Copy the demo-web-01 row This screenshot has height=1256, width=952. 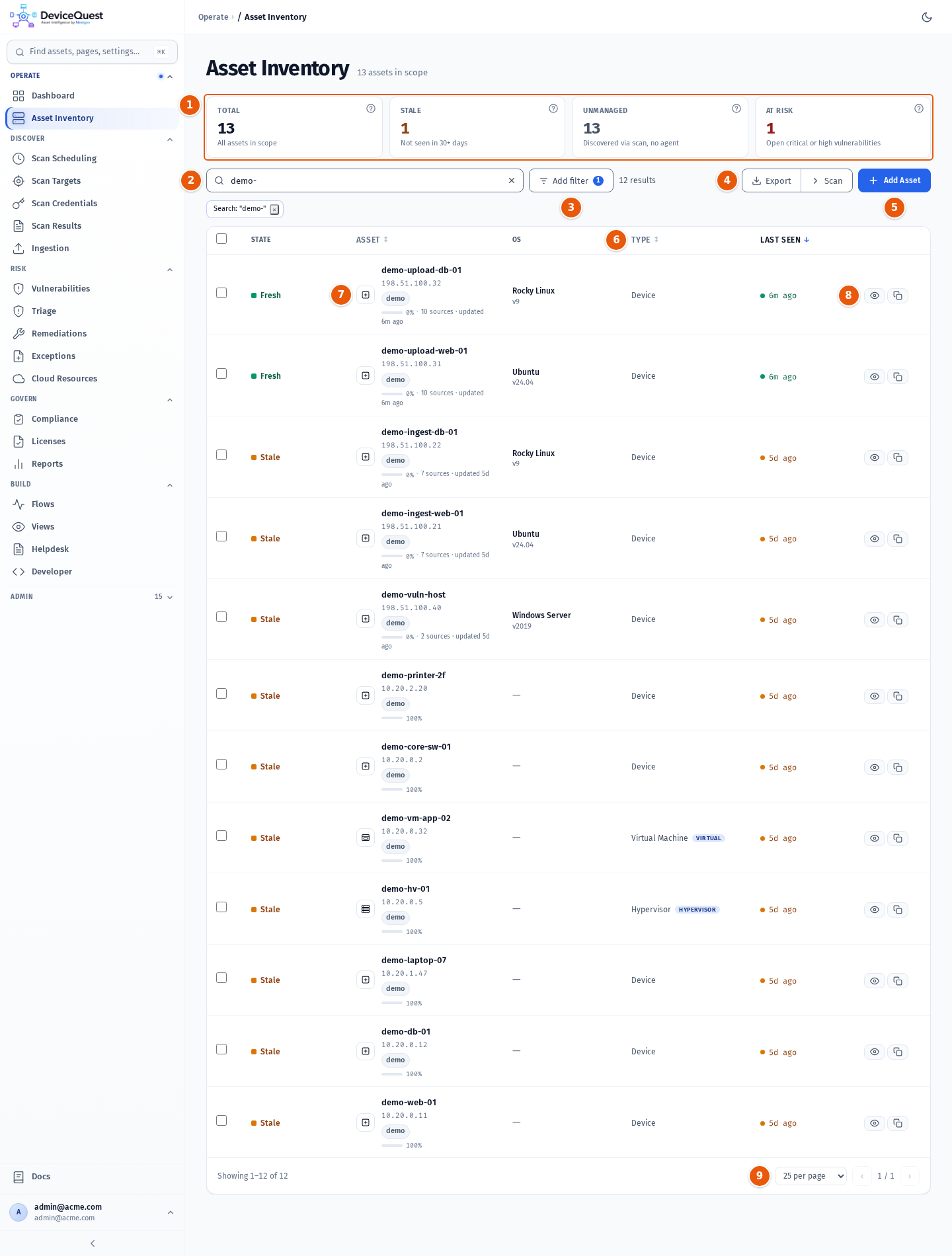(x=898, y=1123)
